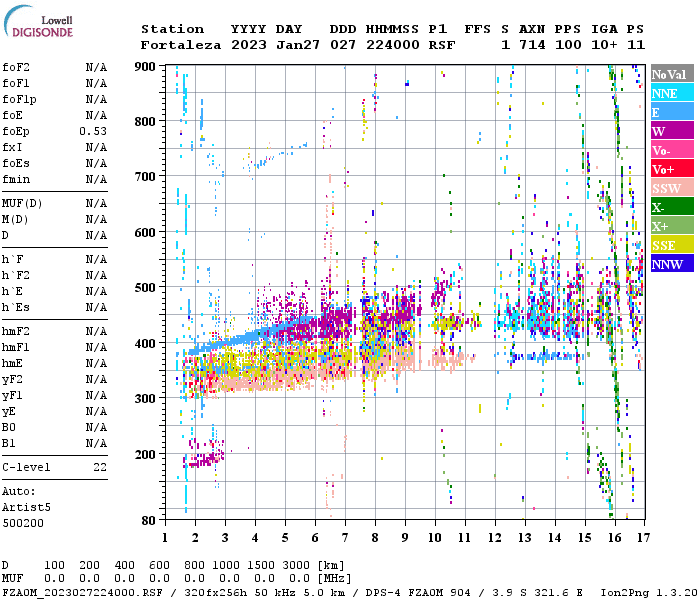Screen dimensions: 700x600
Task: Click the 'RSF' program value
Action: (x=442, y=45)
